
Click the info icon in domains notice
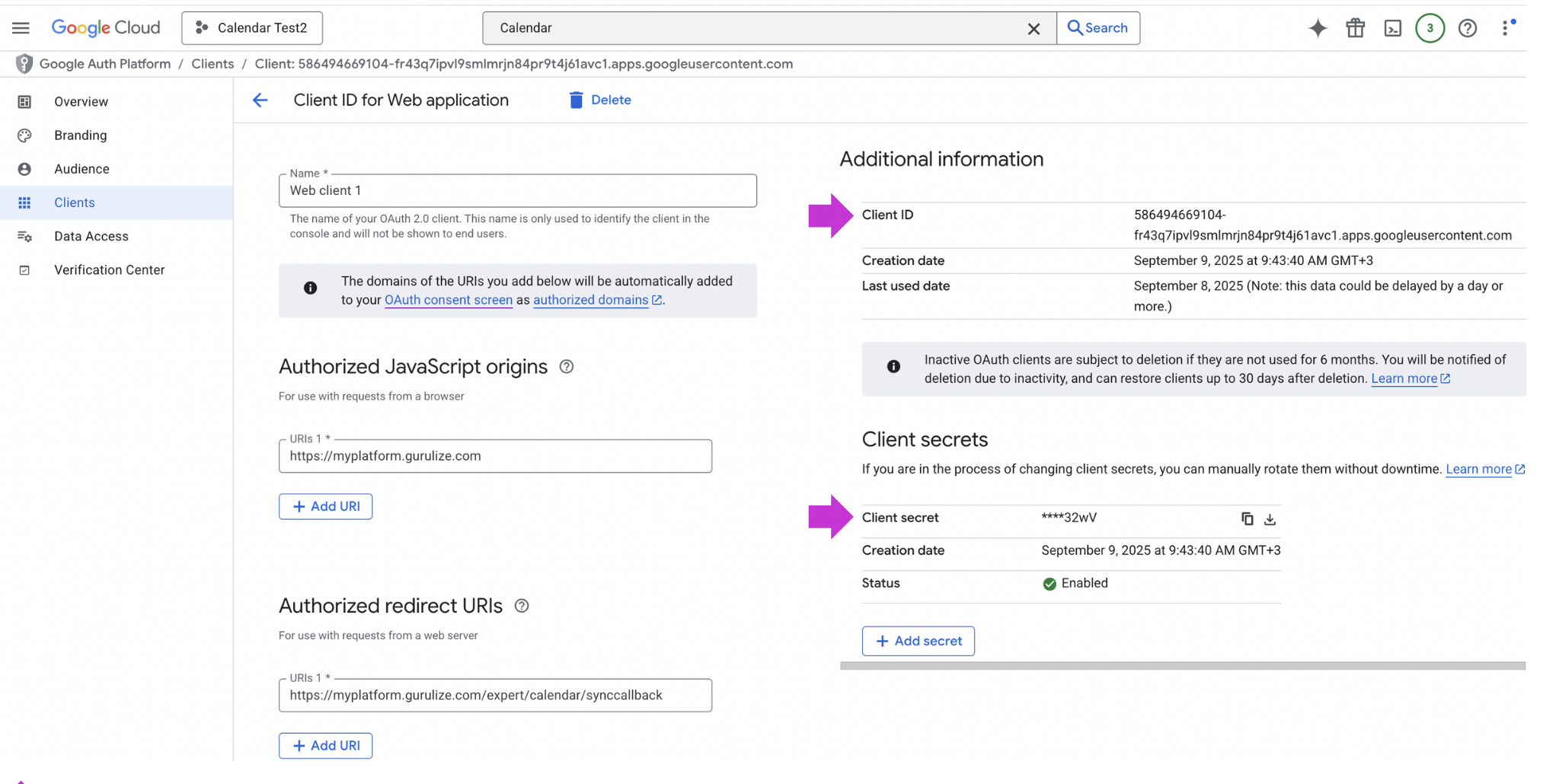pyautogui.click(x=311, y=288)
